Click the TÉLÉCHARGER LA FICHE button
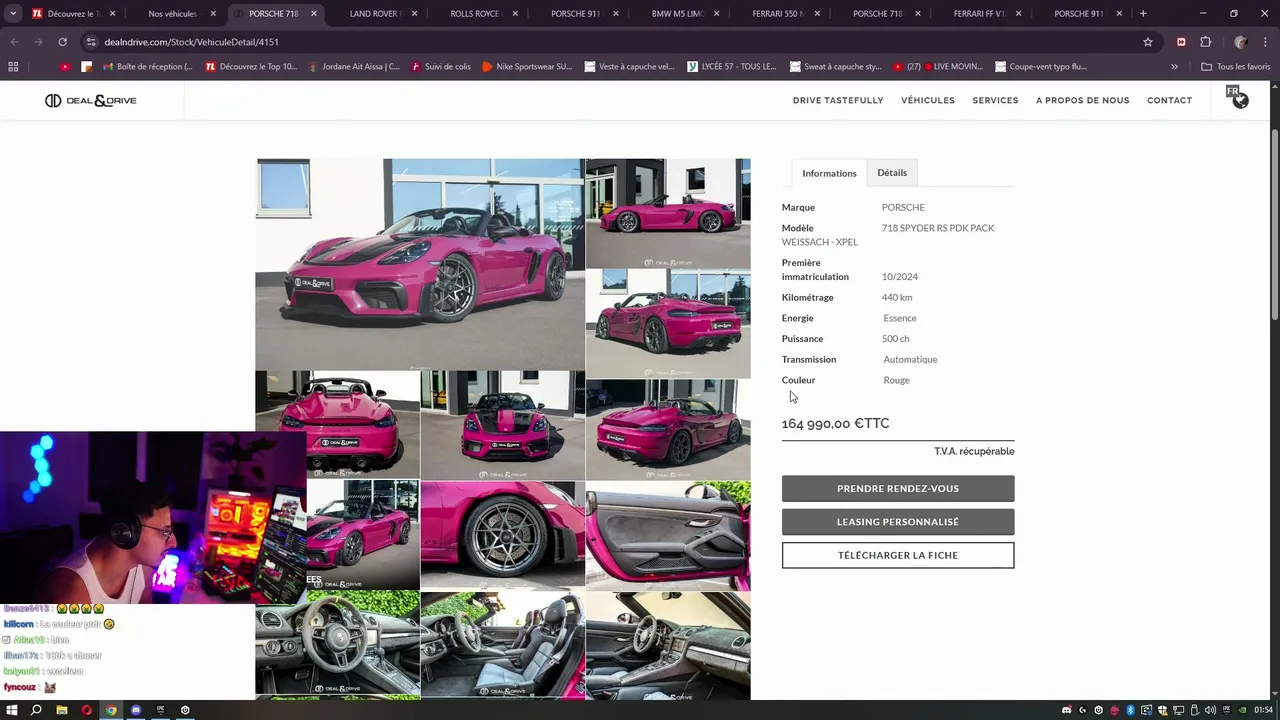1280x720 pixels. (x=898, y=555)
